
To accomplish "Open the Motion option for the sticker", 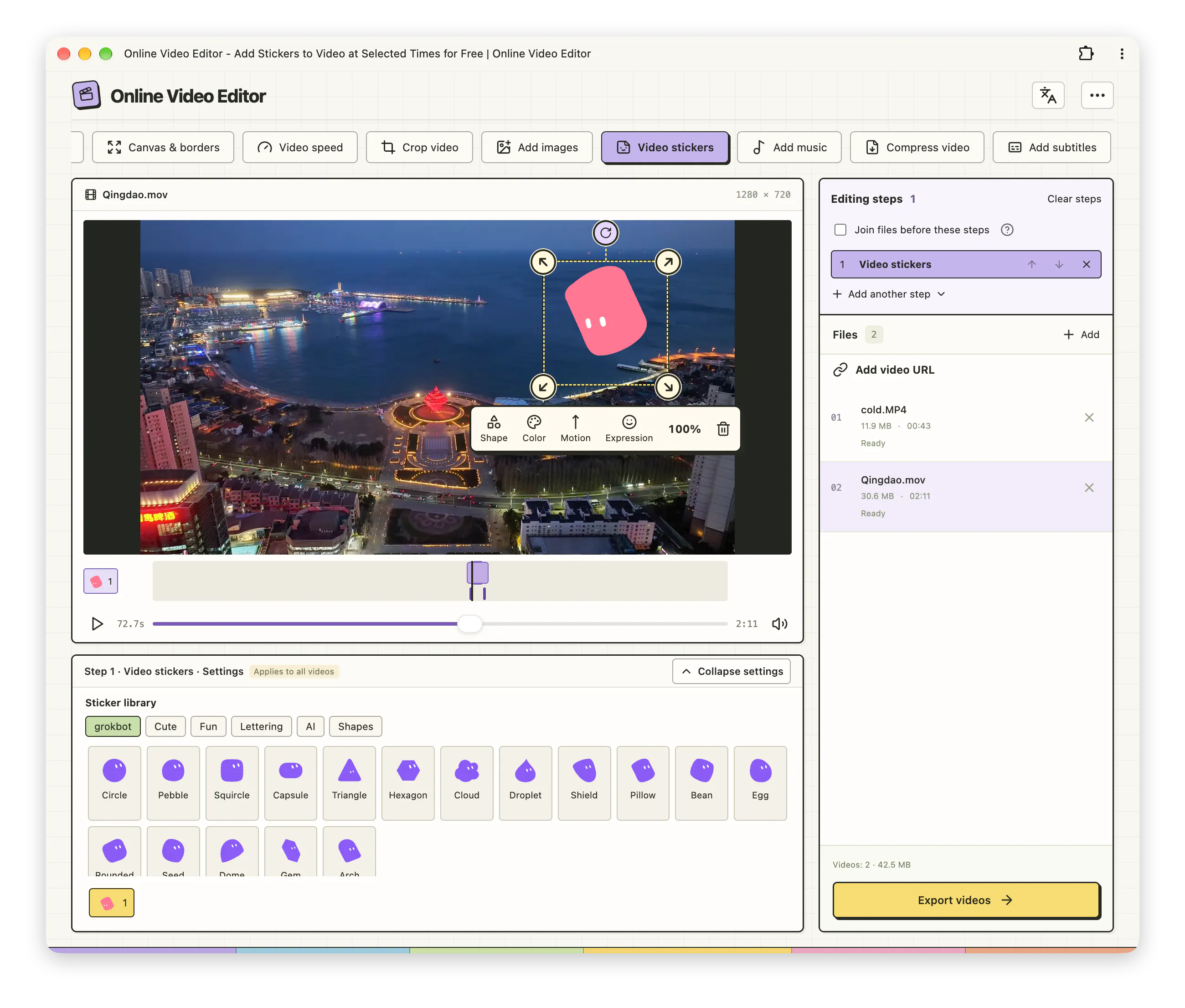I will pos(575,428).
